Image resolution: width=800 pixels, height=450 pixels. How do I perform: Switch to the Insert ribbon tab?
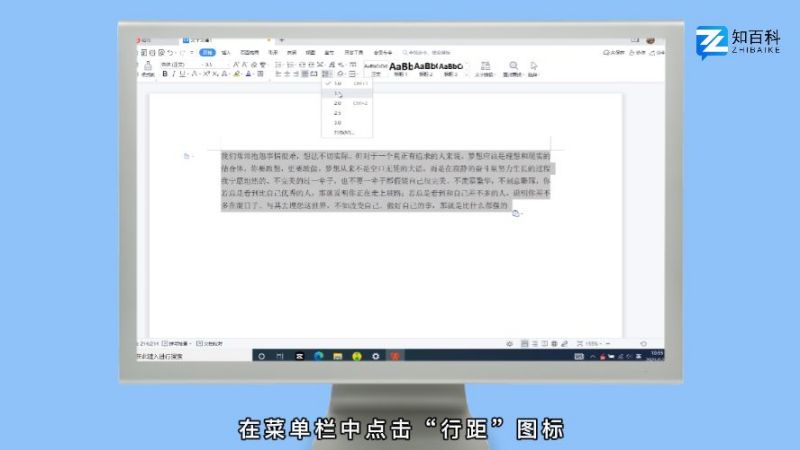click(226, 52)
